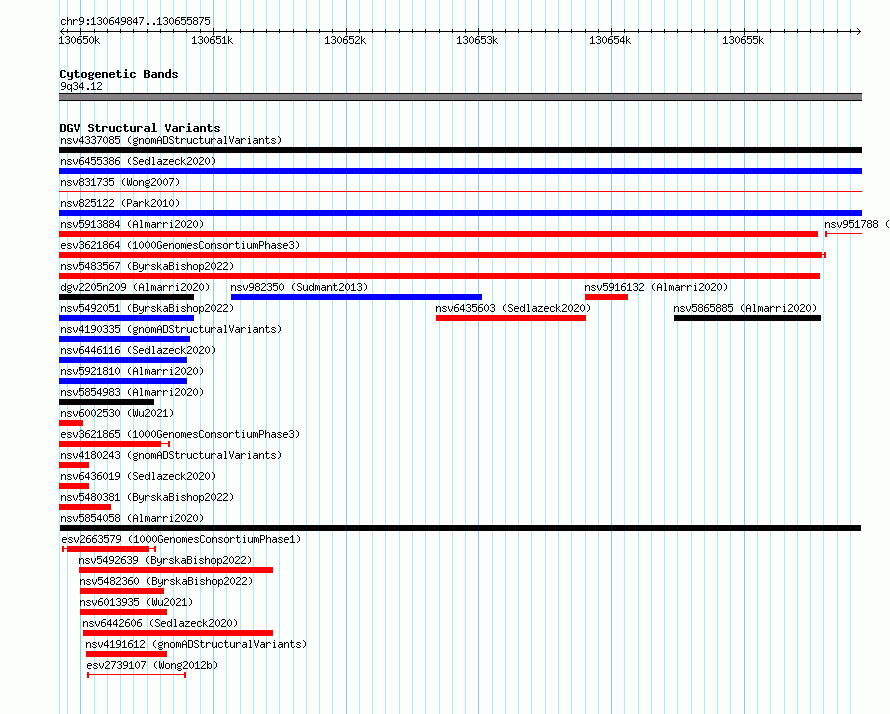Click the ruler's right end arrow

click(x=858, y=31)
